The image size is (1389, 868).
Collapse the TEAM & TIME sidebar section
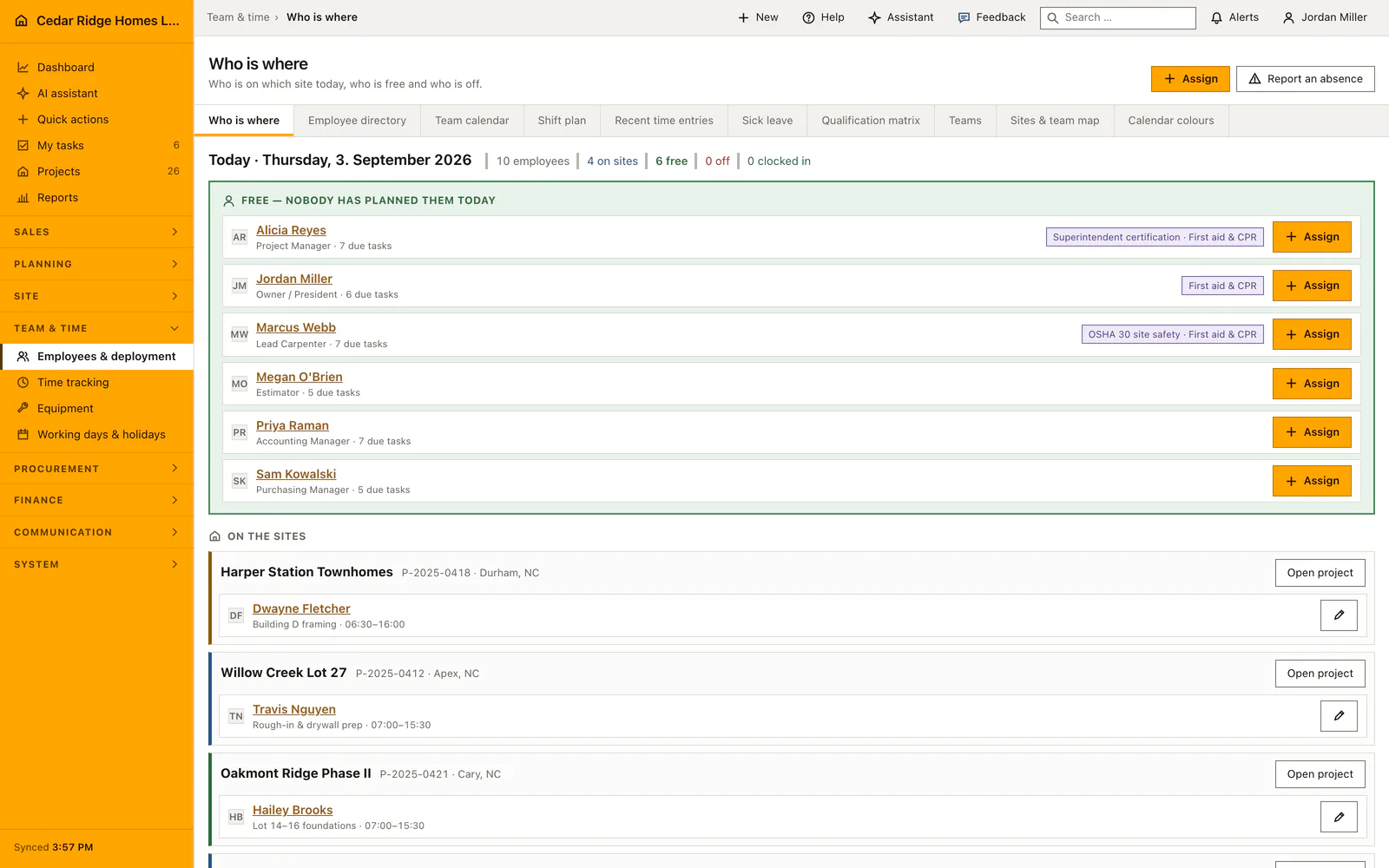(96, 328)
